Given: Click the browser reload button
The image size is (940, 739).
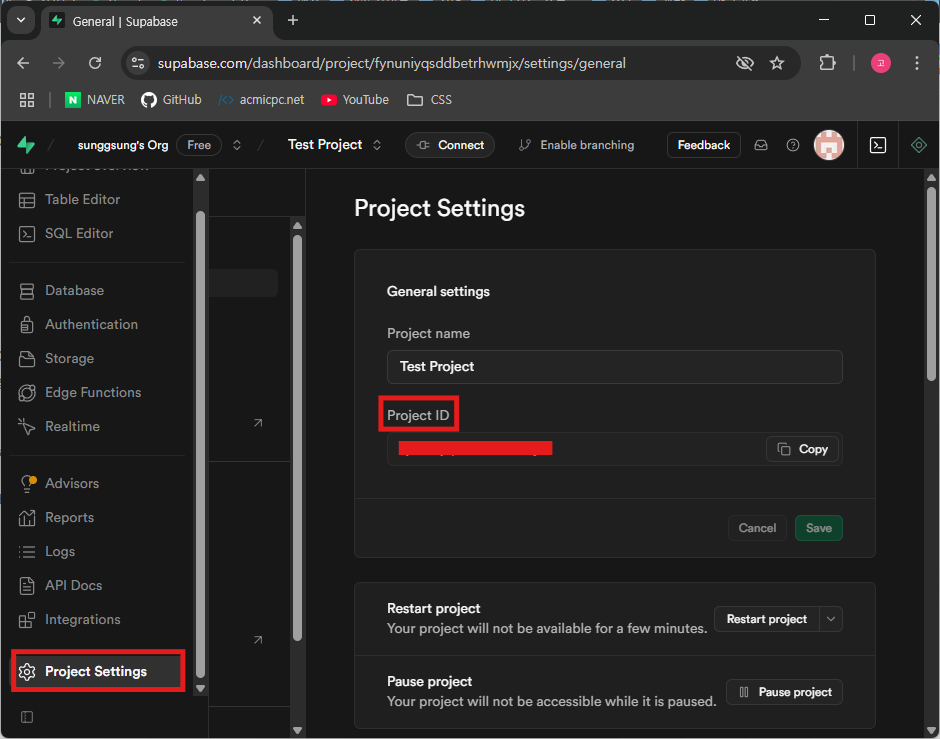Looking at the screenshot, I should click(95, 63).
